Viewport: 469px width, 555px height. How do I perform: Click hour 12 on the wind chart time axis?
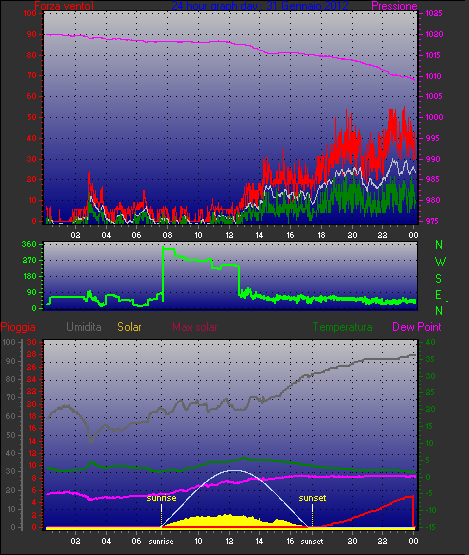tap(229, 235)
